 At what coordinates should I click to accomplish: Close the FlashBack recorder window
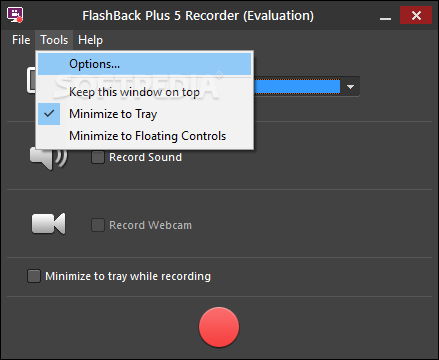coord(416,15)
